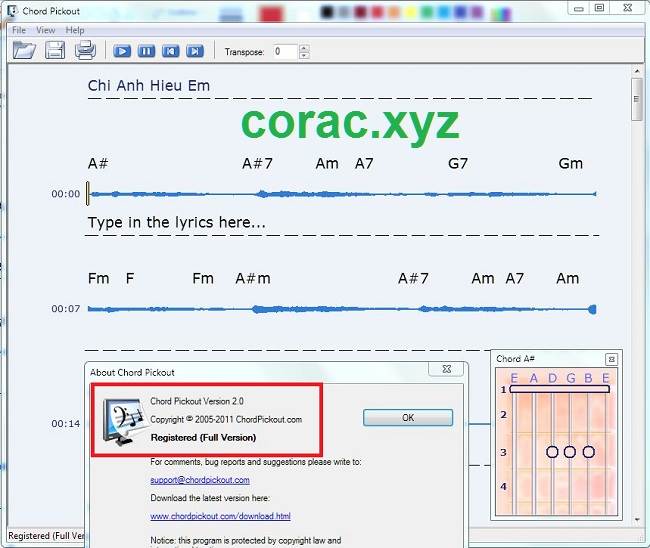Open the View menu
This screenshot has width=650, height=548.
[x=45, y=30]
